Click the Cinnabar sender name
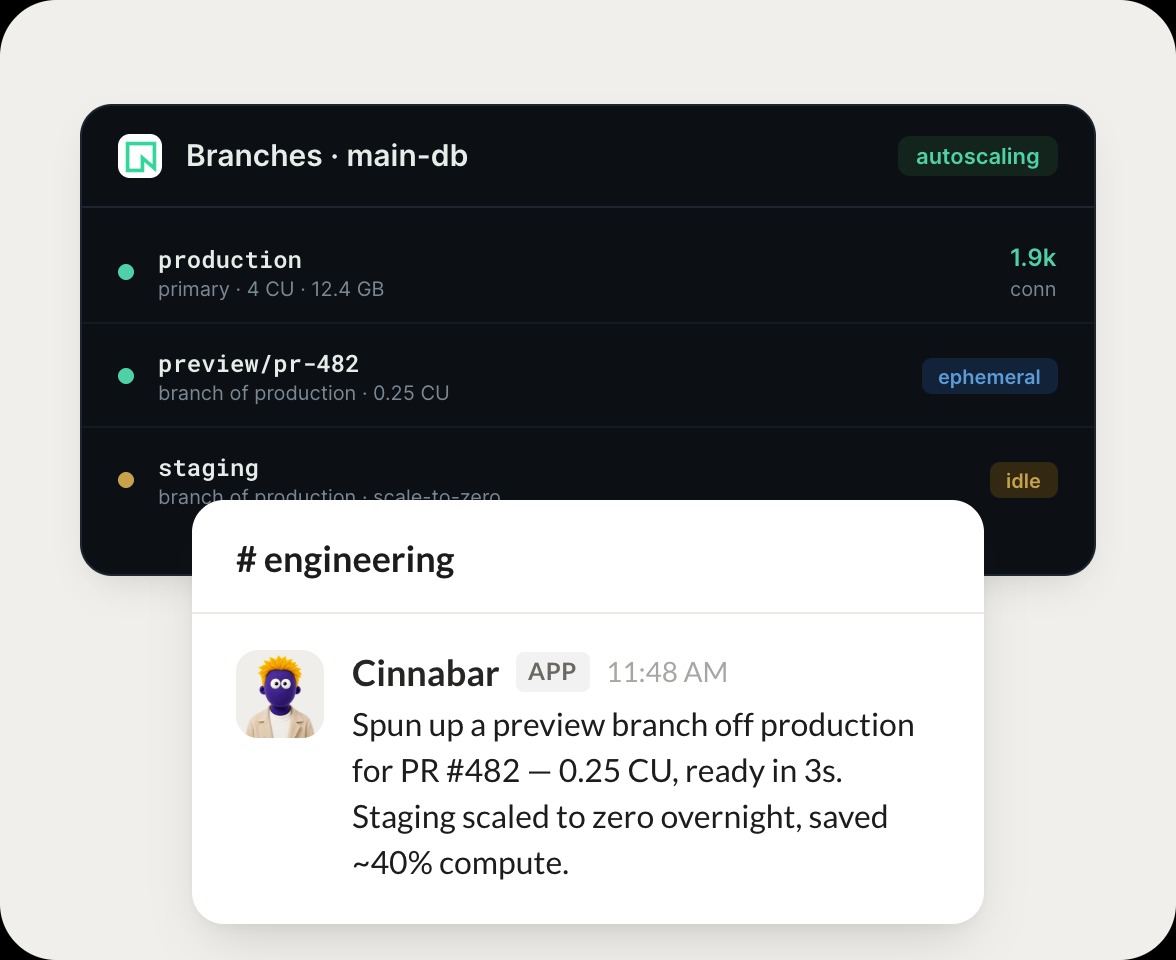The height and width of the screenshot is (960, 1176). click(x=425, y=673)
